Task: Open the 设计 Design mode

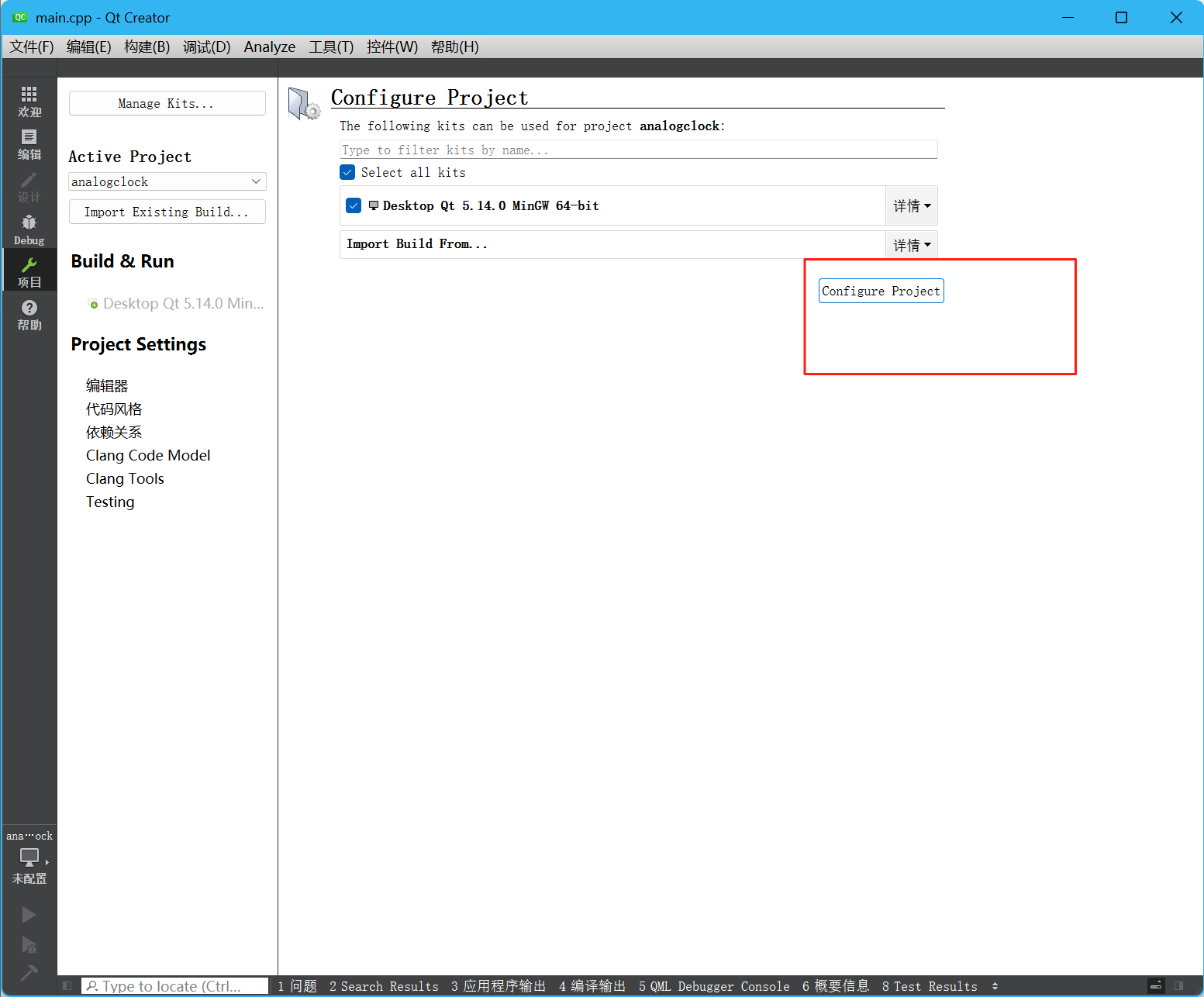Action: (x=29, y=187)
